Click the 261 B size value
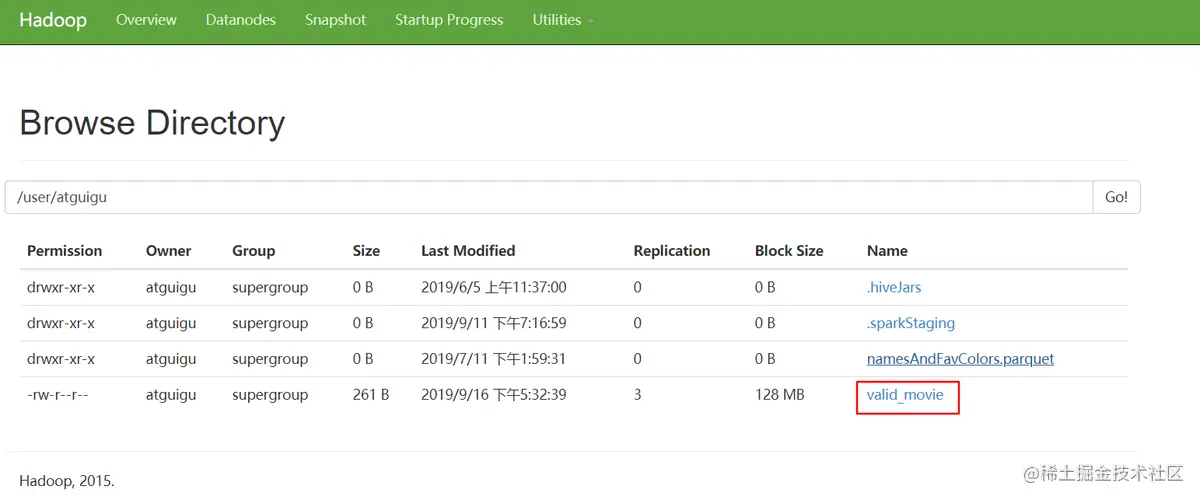 click(371, 395)
